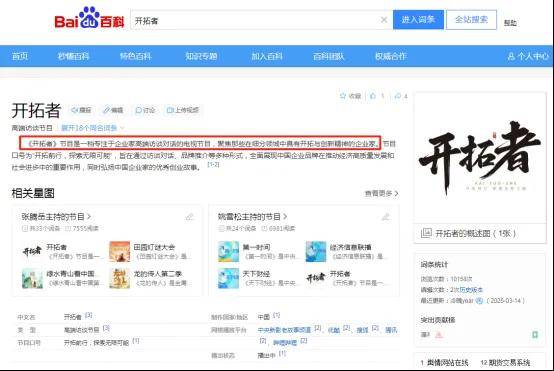Open 张腾岳主持的节目 card heading
This screenshot has width=554, height=371.
pos(56,217)
